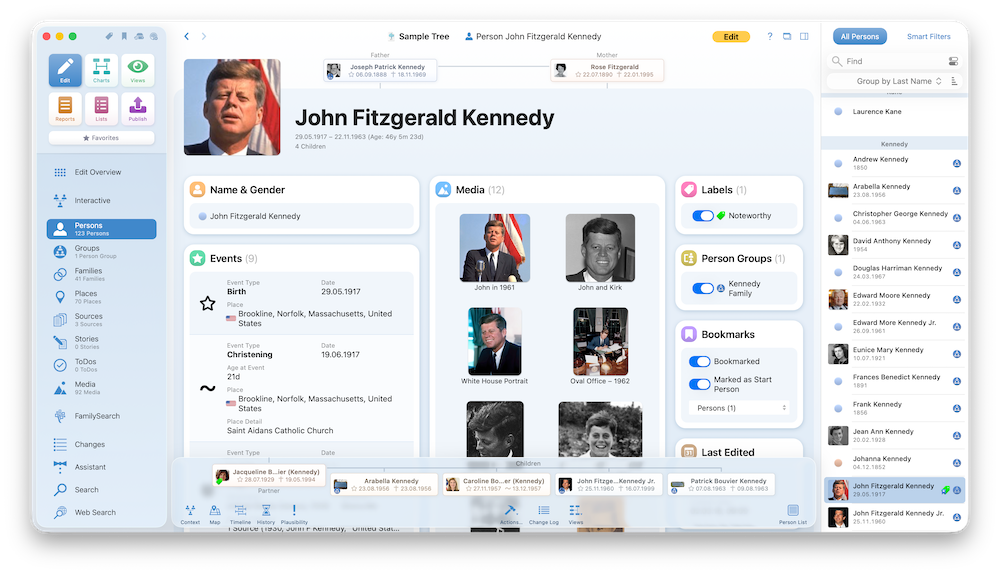The image size is (1000, 574).
Task: Open Assistant in sidebar
Action: (x=101, y=467)
